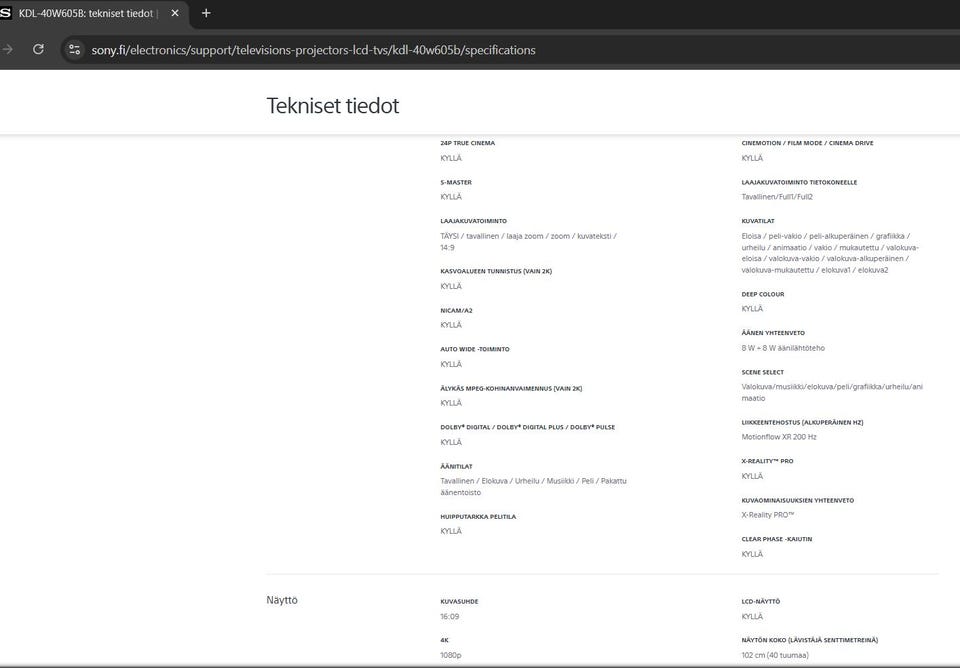Click LIIKKEENTEHOSTUS (ALKUPERÄINEN HZ) label
Screen dimensions: 960x668
[x=802, y=422]
